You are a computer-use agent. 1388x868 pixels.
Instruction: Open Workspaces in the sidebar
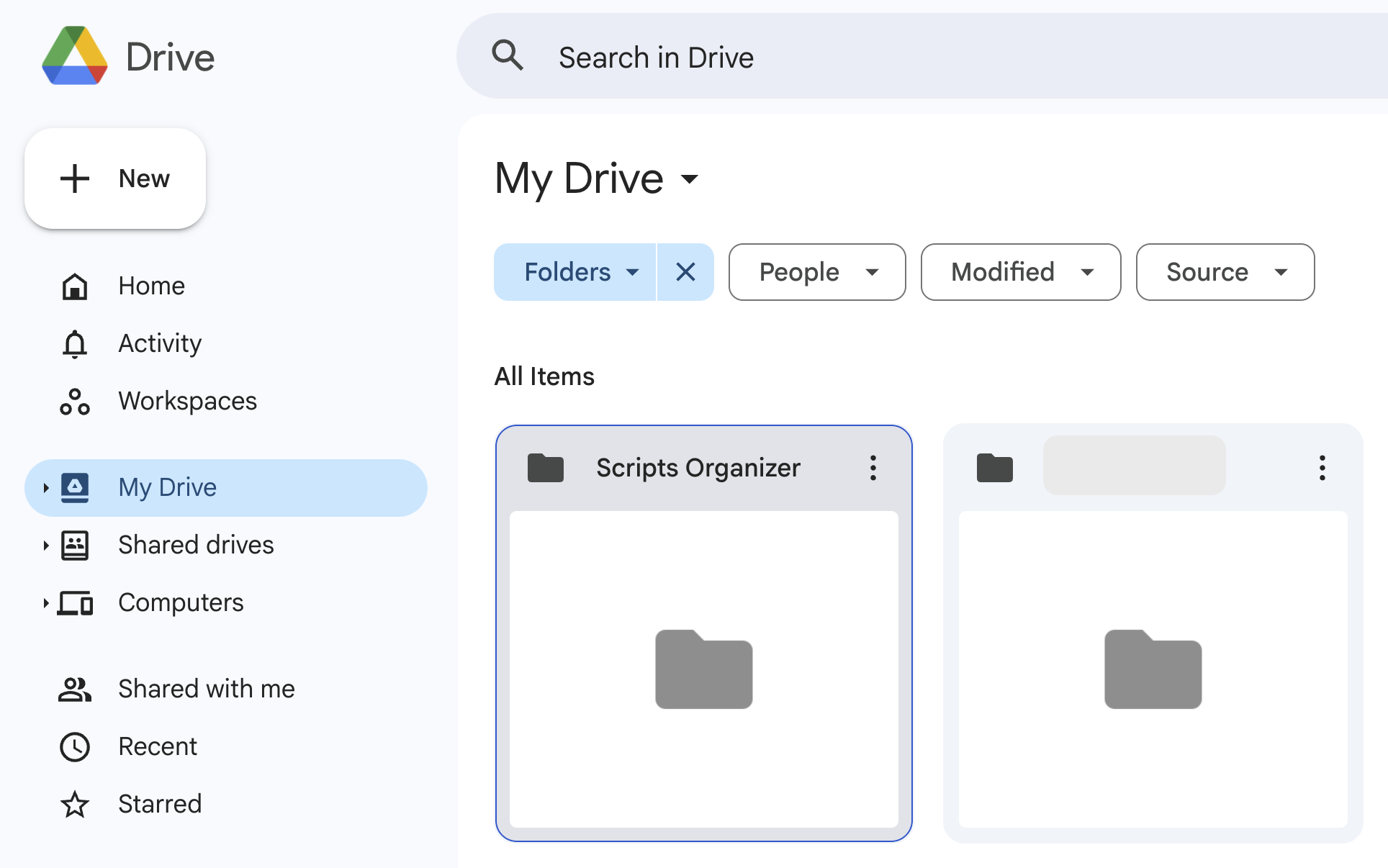click(225, 401)
